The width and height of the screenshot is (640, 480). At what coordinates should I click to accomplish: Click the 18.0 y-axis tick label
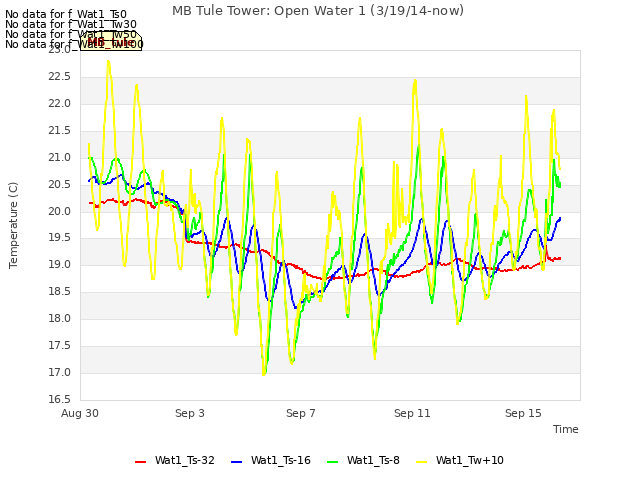[60, 319]
